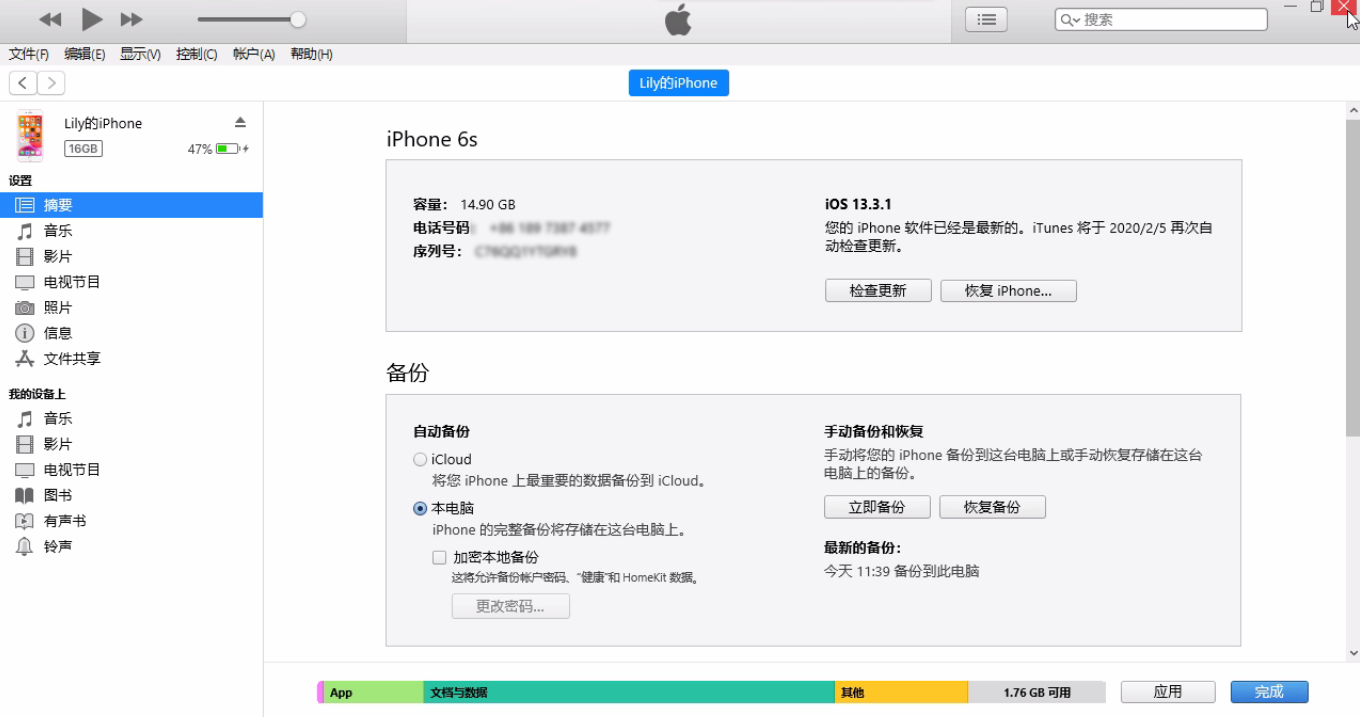Adjust the volume slider knob
The width and height of the screenshot is (1360, 717).
coord(298,19)
